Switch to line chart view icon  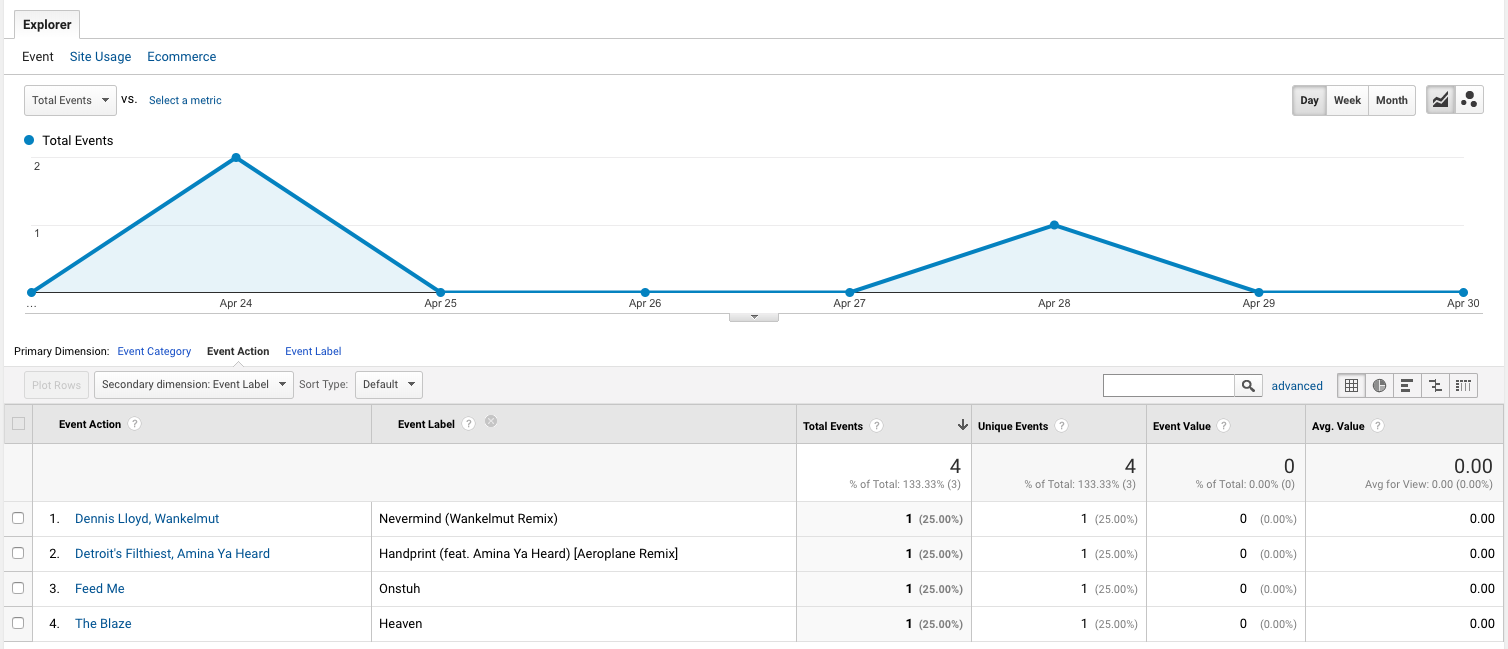click(x=1440, y=100)
